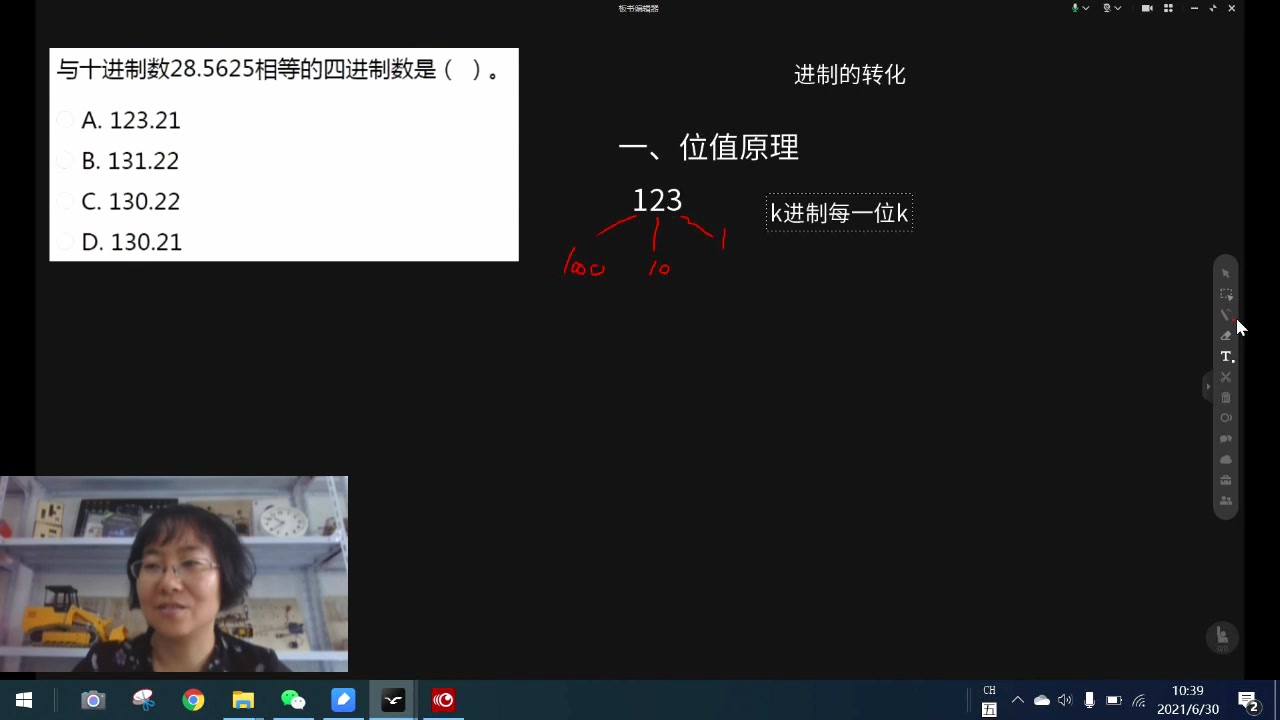Open the chat tool in the sidebar

click(x=1226, y=438)
